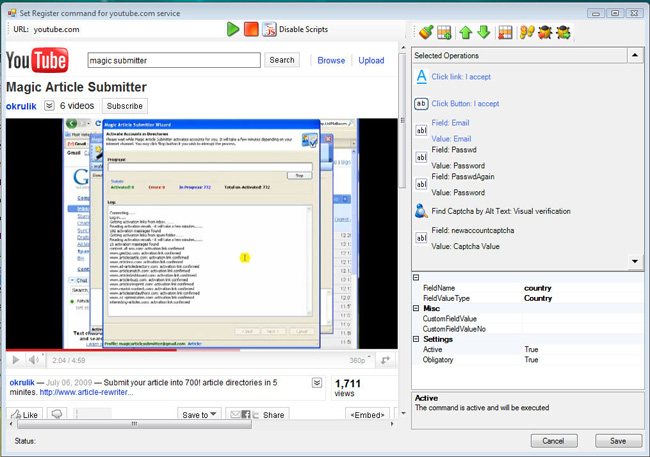Viewport: 650px width, 457px height.
Task: Click the Like thumbs-up button
Action: [26, 414]
